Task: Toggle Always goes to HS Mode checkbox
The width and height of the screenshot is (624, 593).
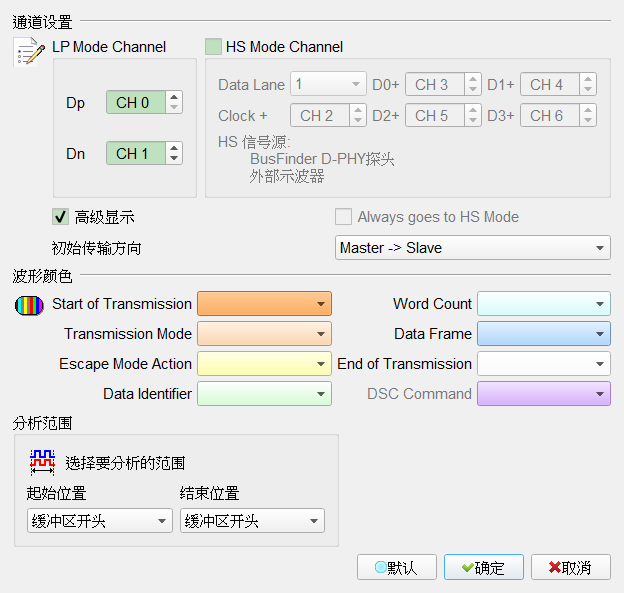Action: [343, 217]
